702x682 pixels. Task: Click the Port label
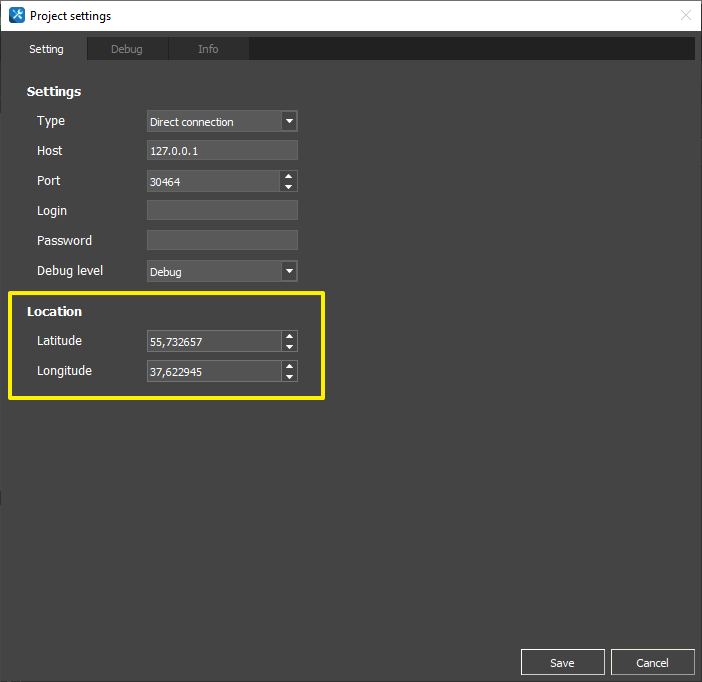(48, 180)
